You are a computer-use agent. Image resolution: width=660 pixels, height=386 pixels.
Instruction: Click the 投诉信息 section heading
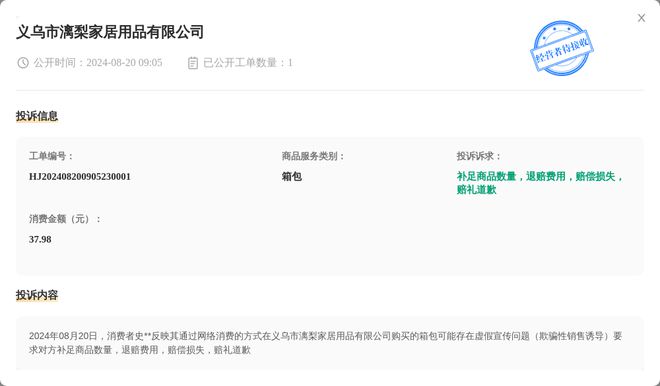click(x=37, y=116)
